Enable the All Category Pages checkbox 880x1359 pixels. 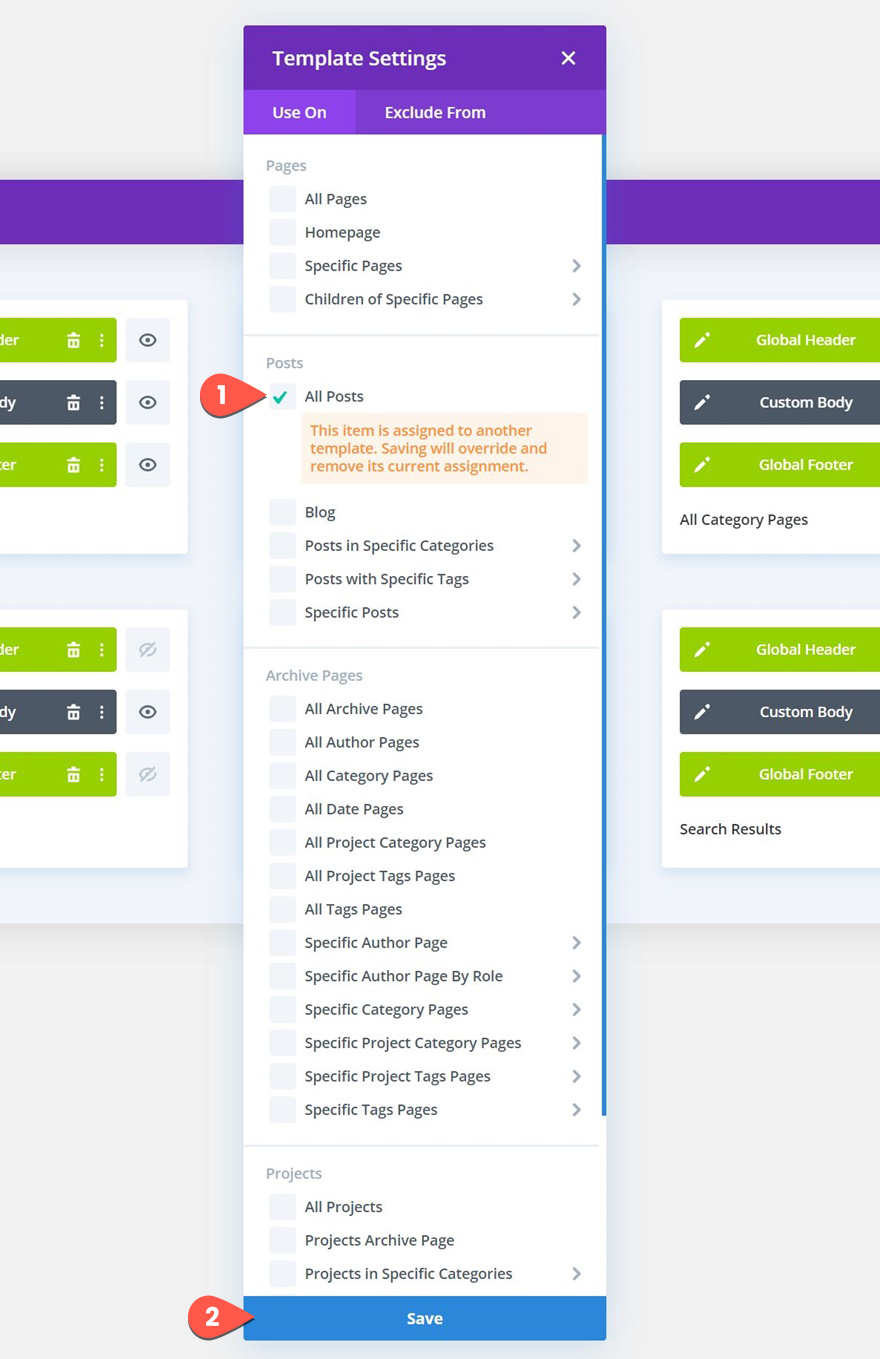(x=282, y=776)
